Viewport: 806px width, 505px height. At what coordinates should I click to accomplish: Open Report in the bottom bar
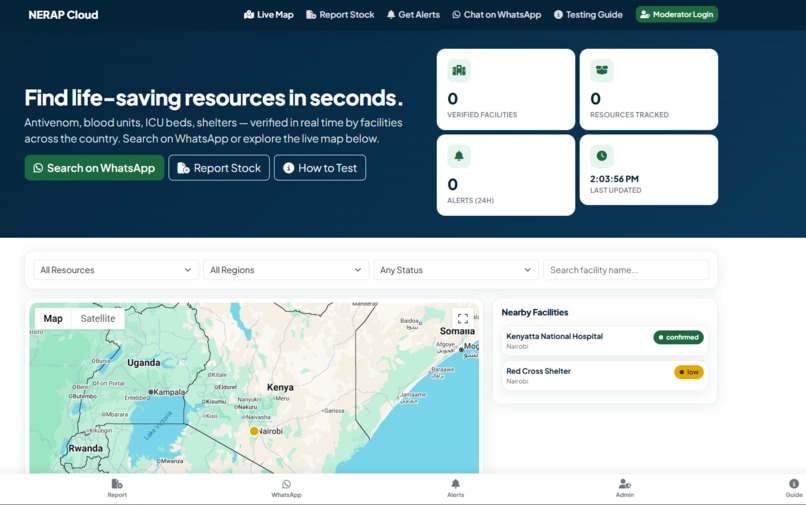(117, 489)
